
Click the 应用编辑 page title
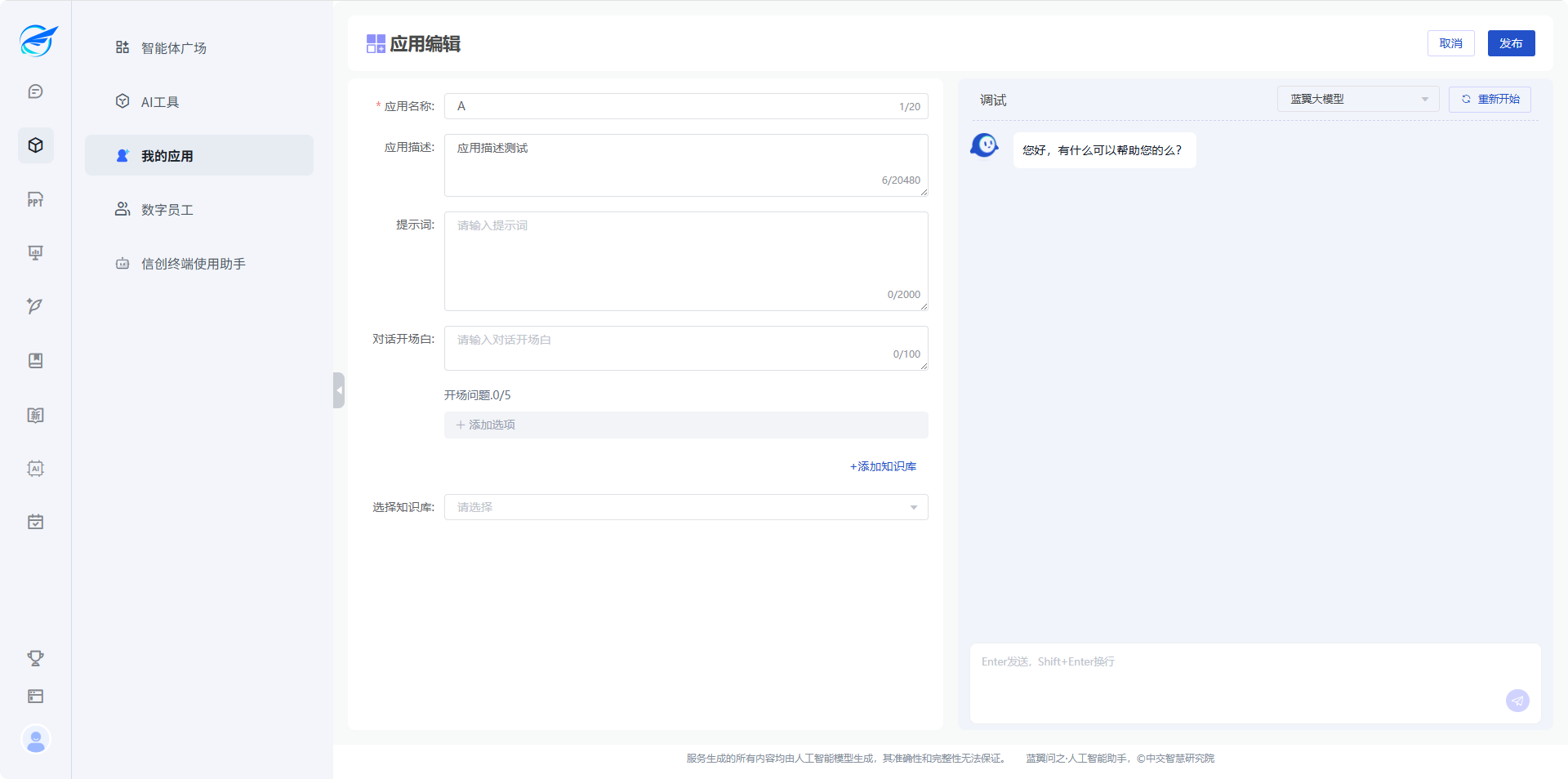(425, 43)
